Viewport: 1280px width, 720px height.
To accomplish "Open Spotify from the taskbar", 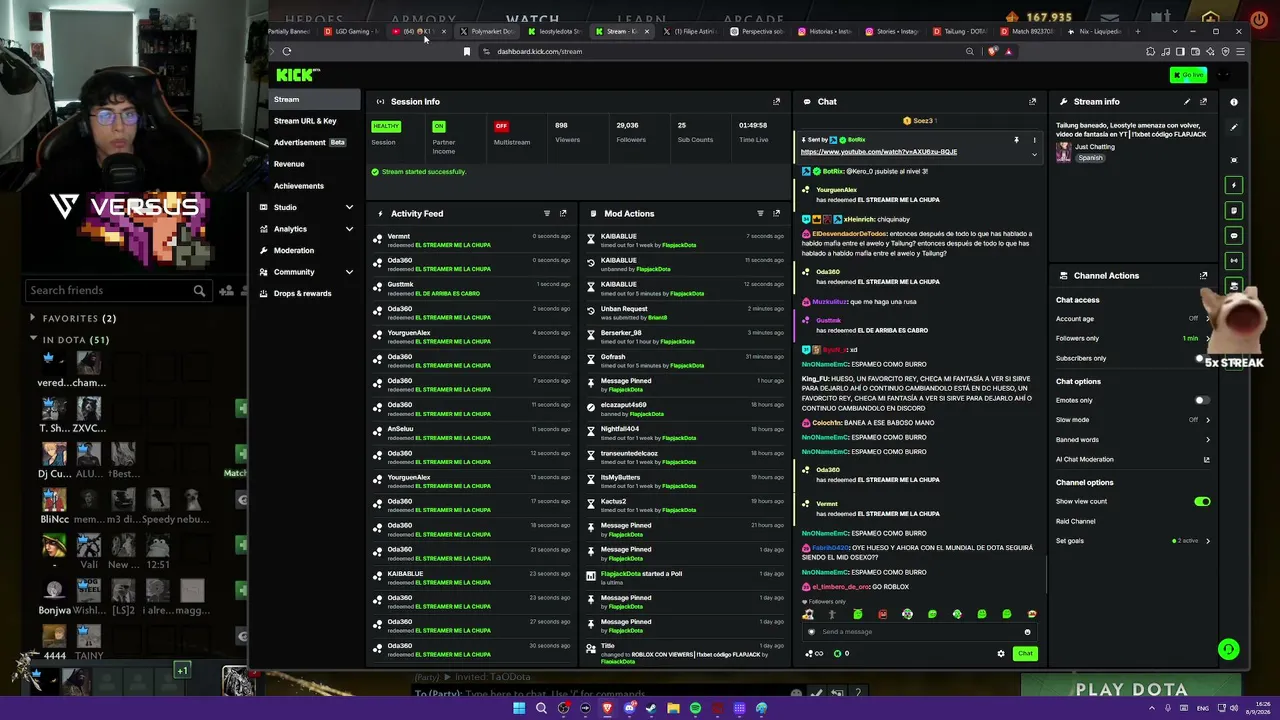I will 695,708.
